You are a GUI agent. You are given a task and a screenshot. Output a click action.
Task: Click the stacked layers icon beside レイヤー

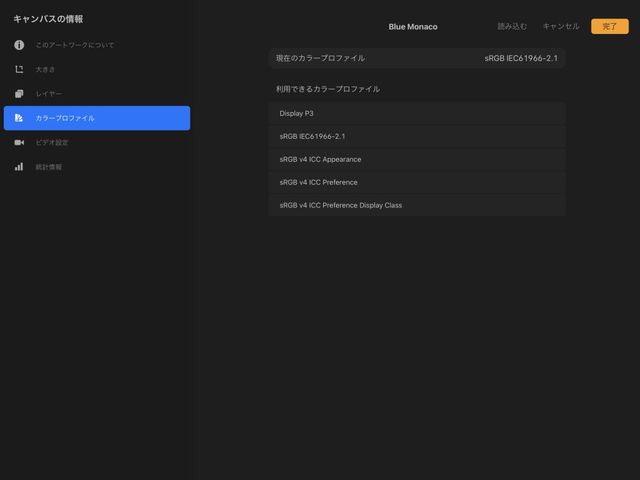tap(19, 94)
